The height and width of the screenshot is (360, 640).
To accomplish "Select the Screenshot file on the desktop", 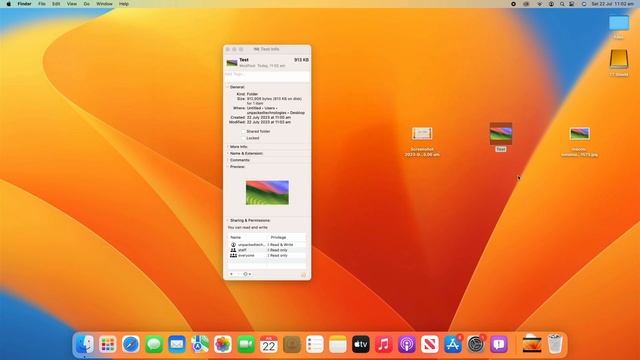I will click(422, 133).
